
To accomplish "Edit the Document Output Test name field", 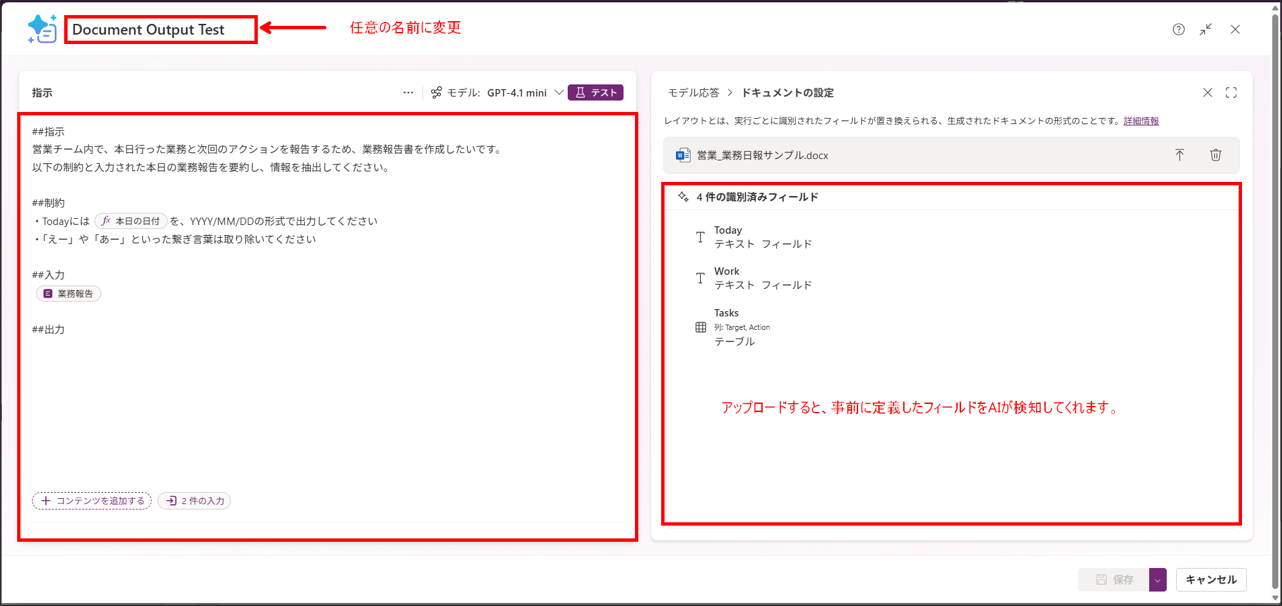I will point(161,30).
